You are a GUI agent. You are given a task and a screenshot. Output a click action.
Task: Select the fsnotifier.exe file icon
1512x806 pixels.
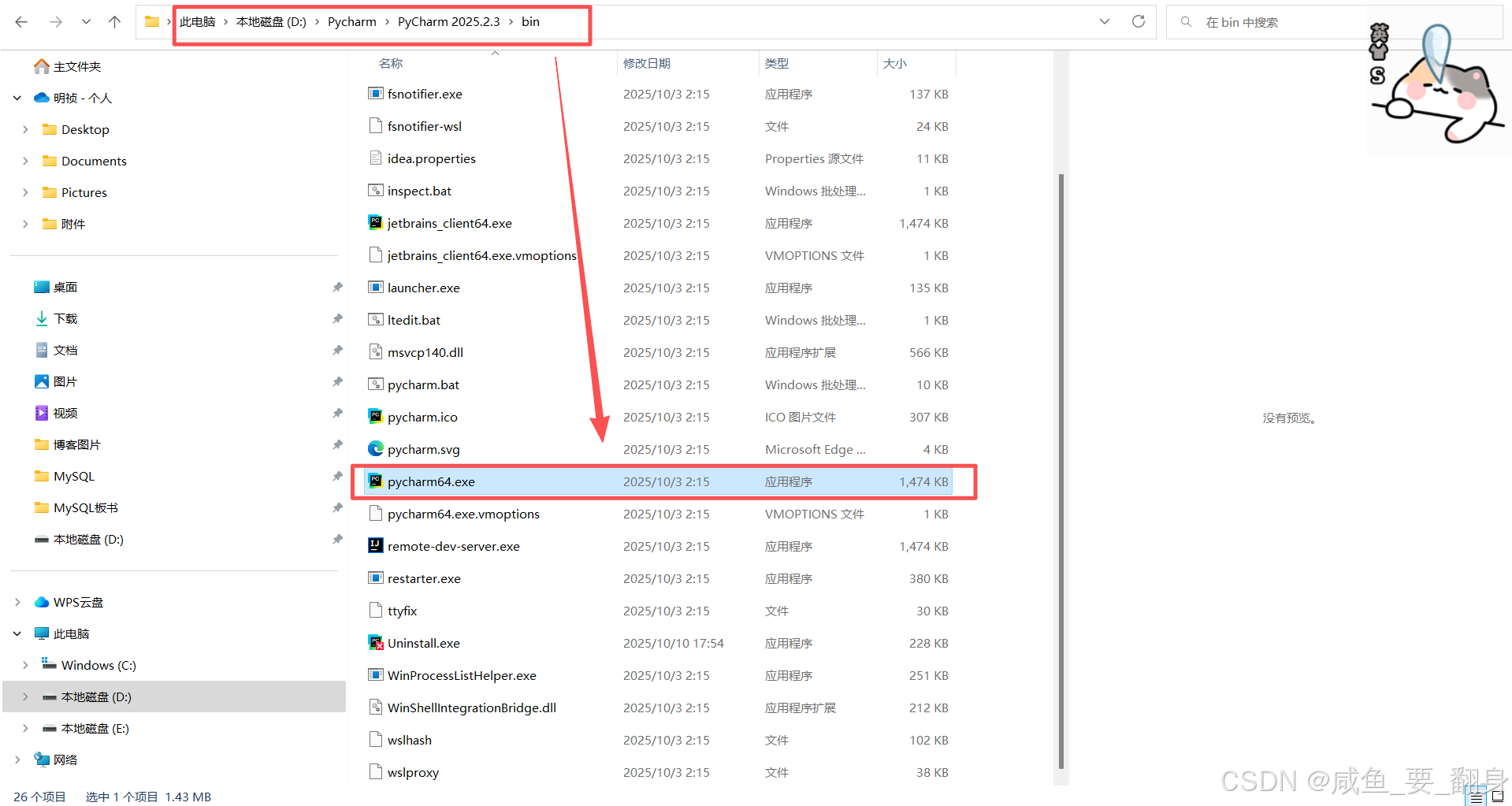click(x=376, y=94)
